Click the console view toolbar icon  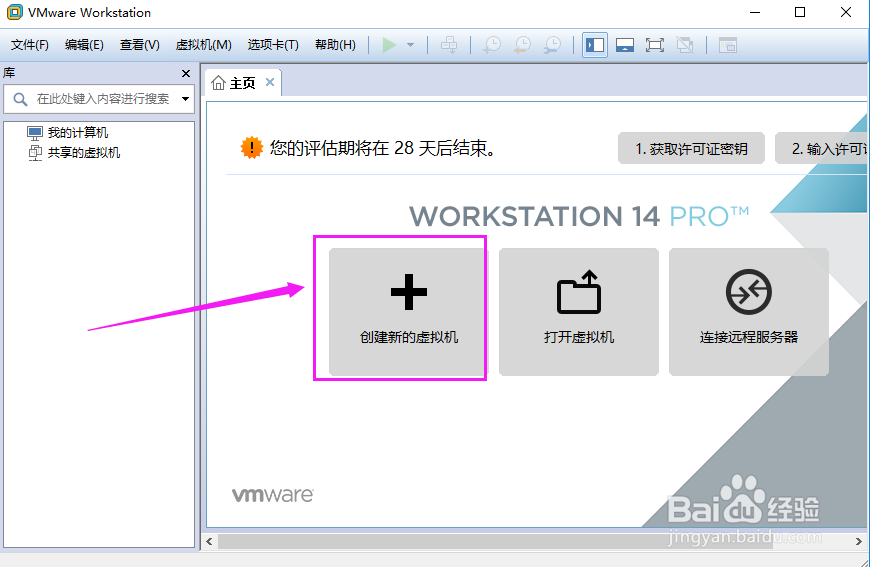coord(727,45)
